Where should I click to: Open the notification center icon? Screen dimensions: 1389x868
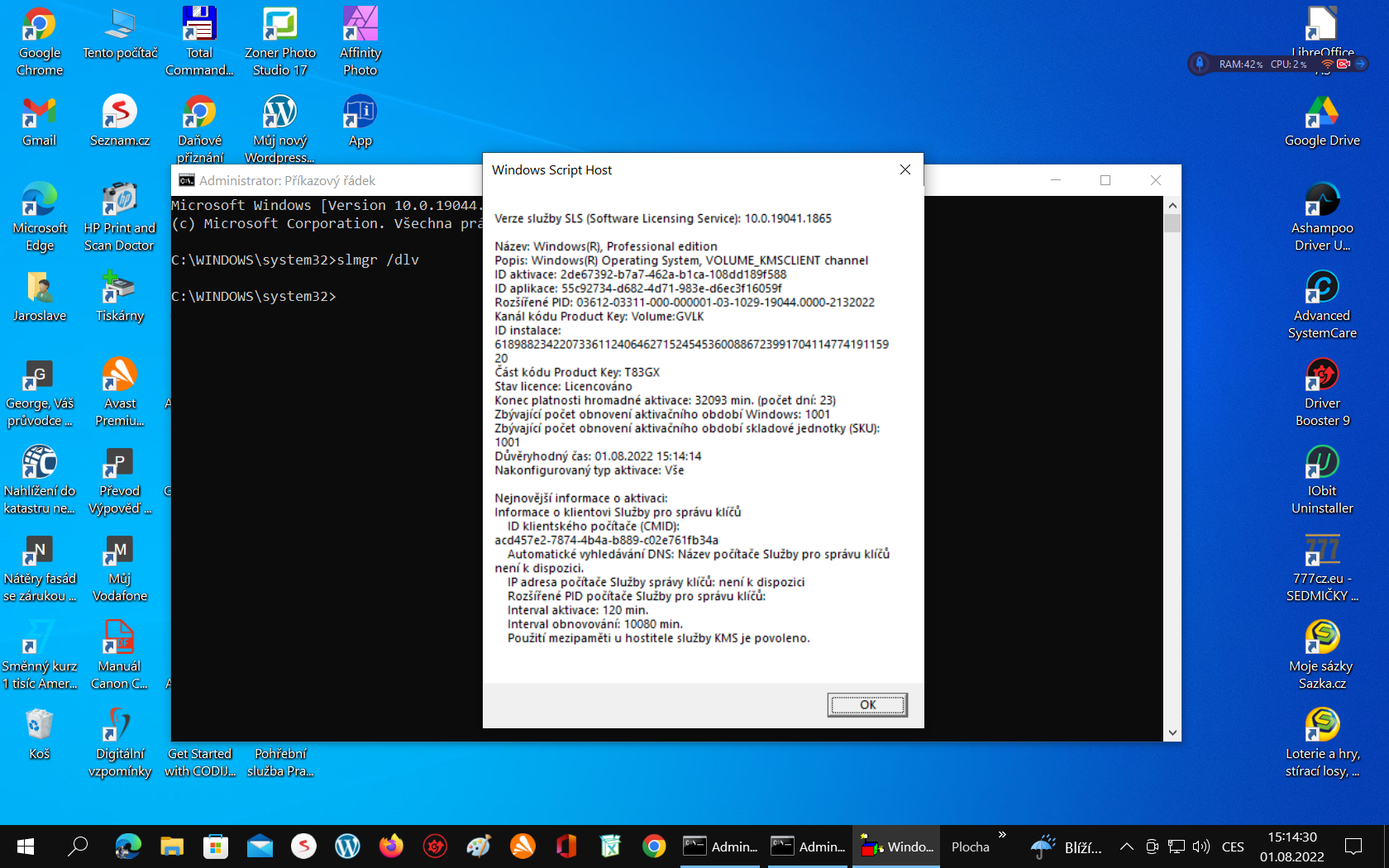click(x=1353, y=847)
